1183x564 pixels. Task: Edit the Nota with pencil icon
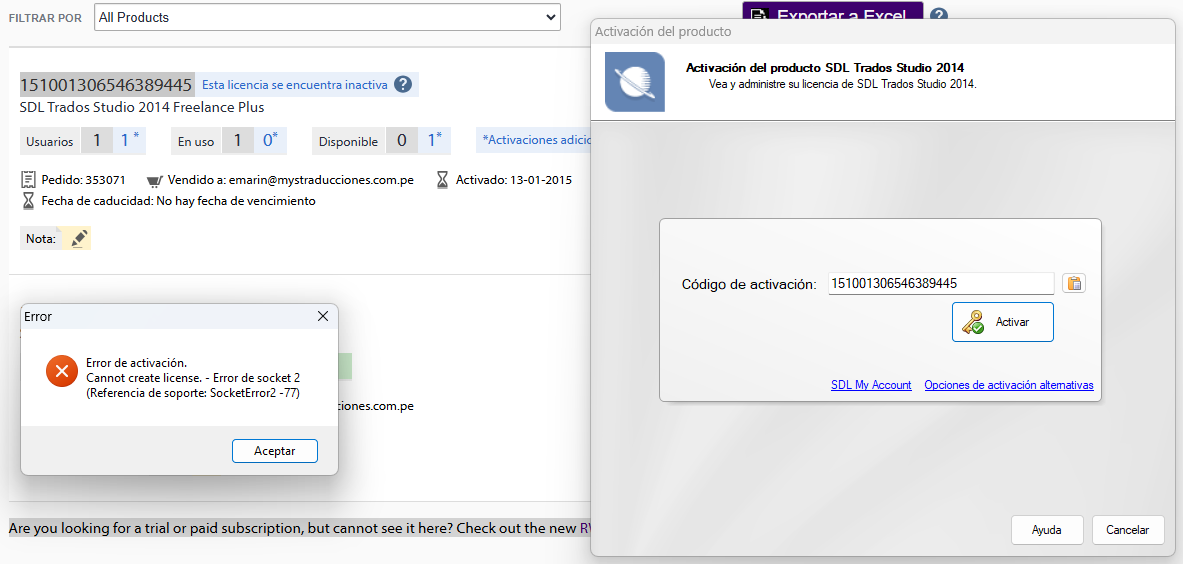click(78, 238)
